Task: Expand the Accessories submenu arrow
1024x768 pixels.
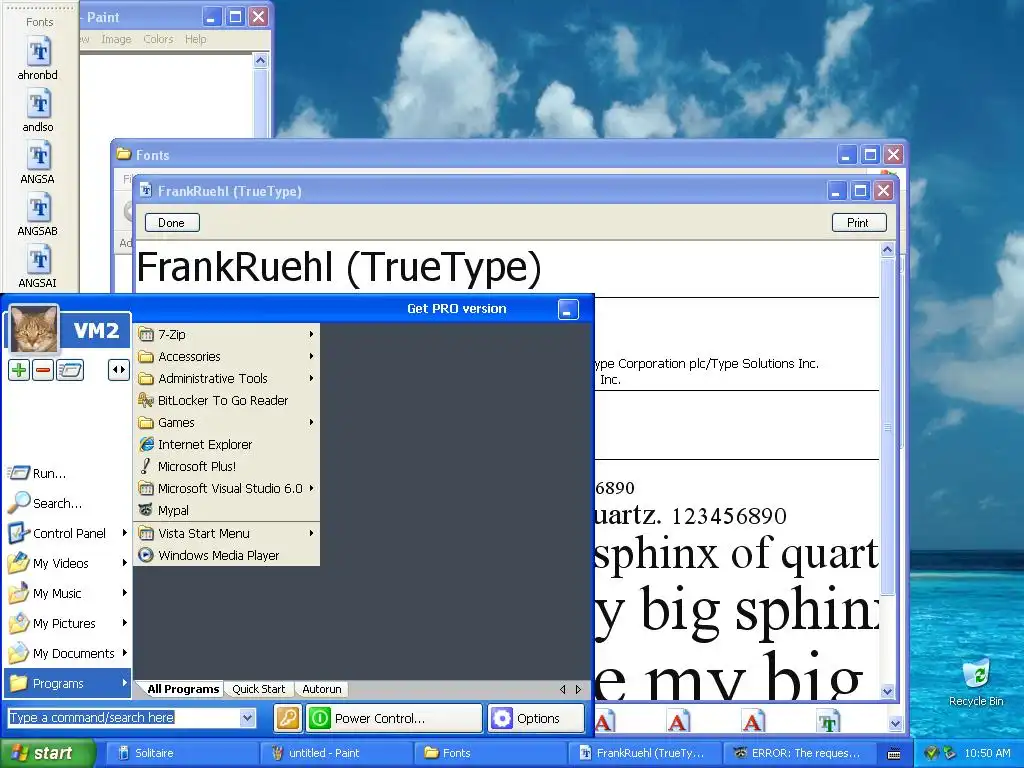Action: click(x=311, y=357)
